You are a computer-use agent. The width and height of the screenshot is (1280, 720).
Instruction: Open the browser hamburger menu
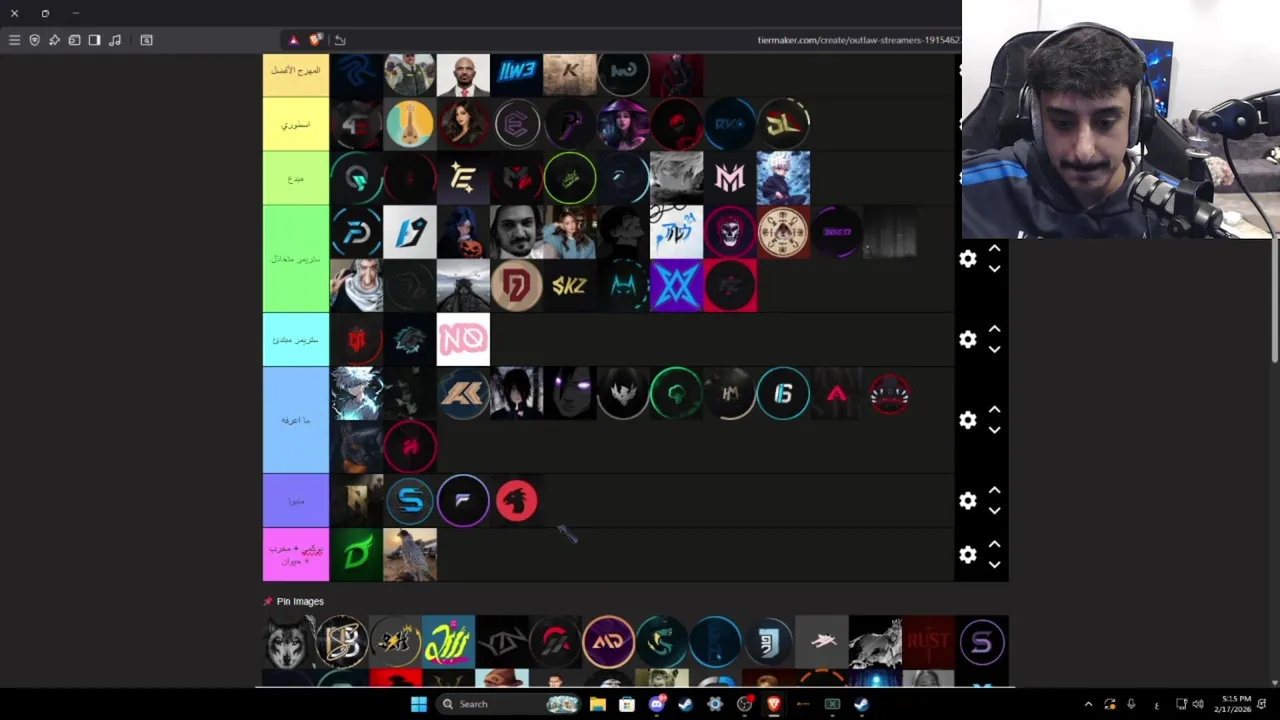(14, 40)
